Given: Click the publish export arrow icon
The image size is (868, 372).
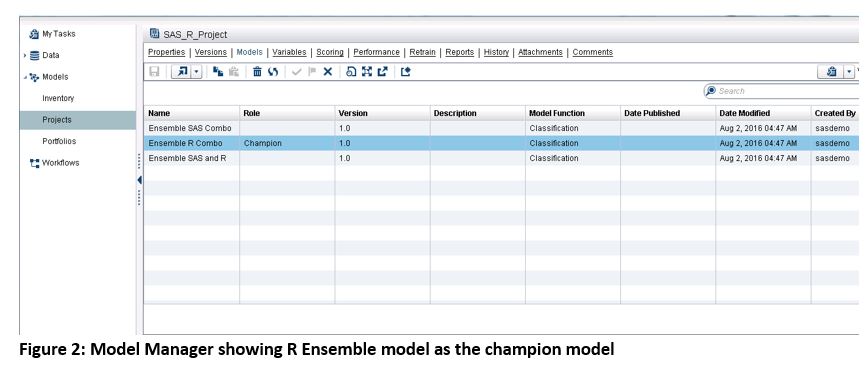Looking at the screenshot, I should pyautogui.click(x=383, y=71).
